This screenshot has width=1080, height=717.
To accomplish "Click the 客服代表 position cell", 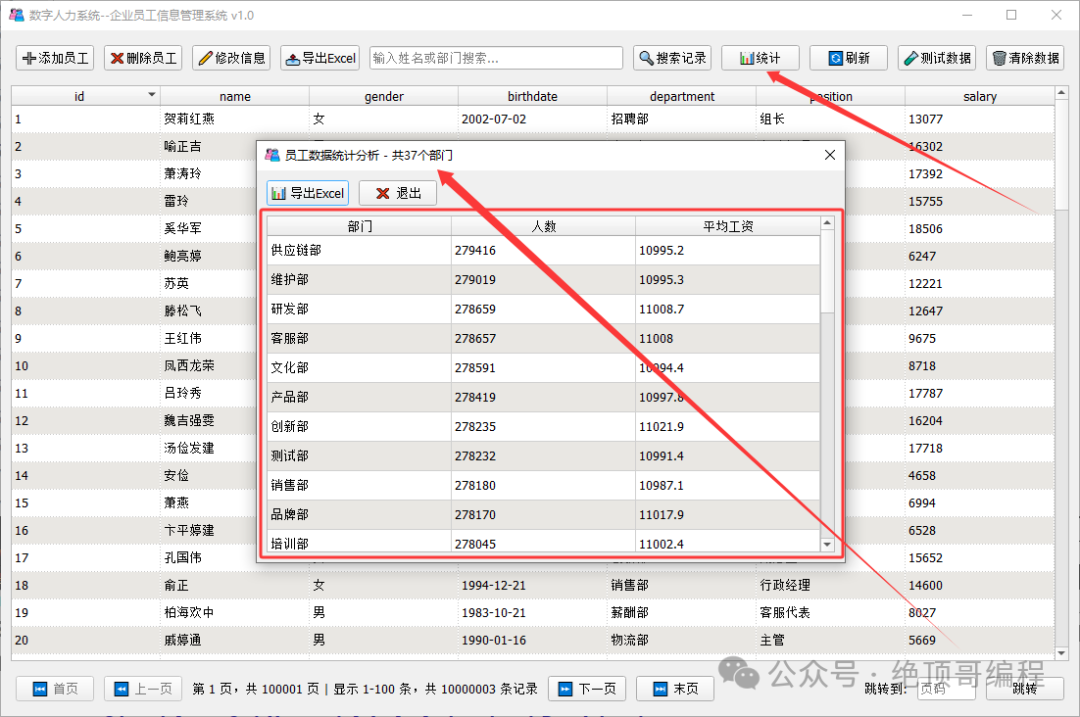I will 831,613.
